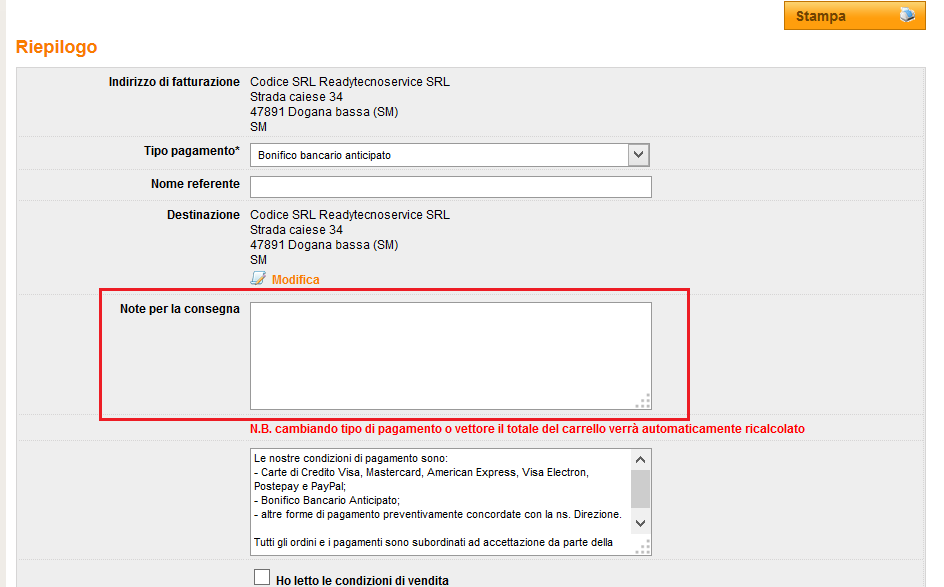Click the 'Nome referente' label
This screenshot has height=587, width=944.
195,184
